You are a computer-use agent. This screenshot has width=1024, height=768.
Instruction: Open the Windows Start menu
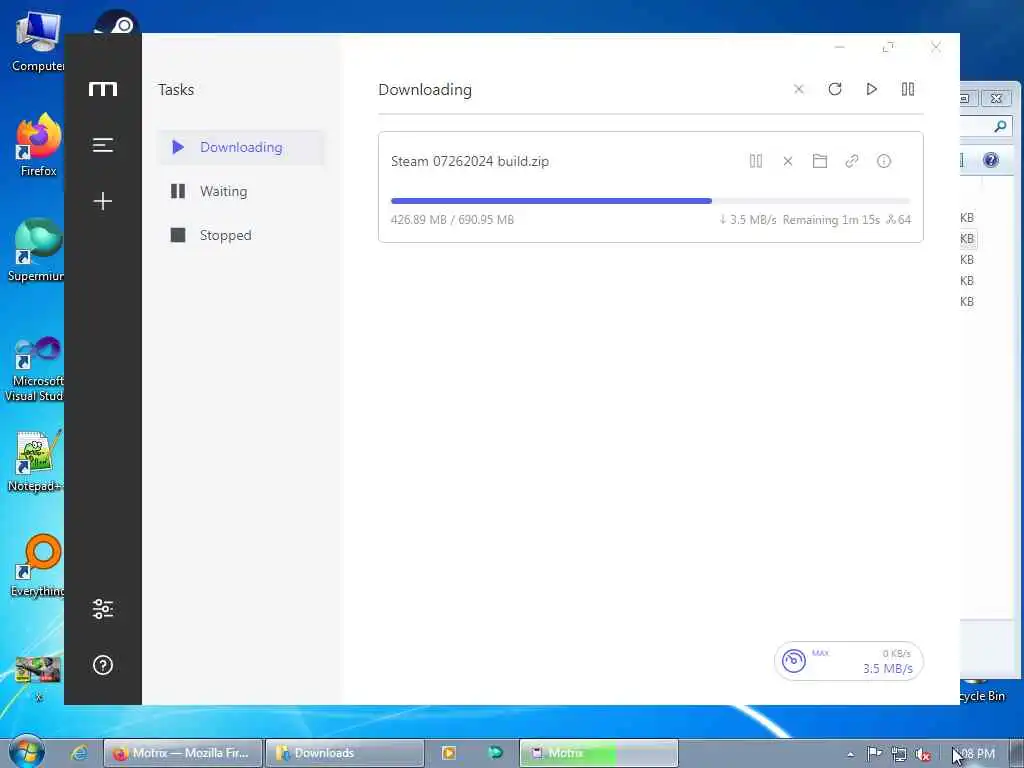point(26,752)
